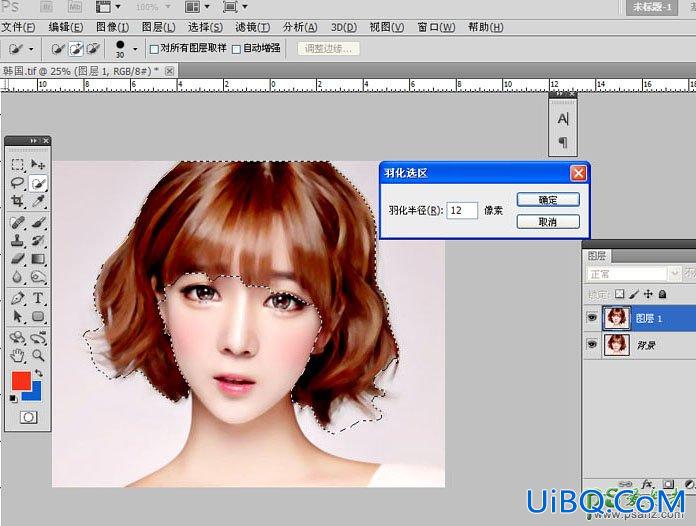Select the Dodge tool

(x=38, y=277)
